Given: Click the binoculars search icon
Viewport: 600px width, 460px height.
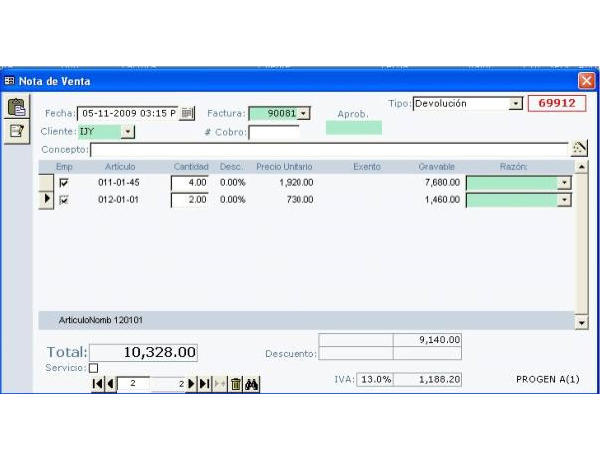Looking at the screenshot, I should [x=251, y=384].
